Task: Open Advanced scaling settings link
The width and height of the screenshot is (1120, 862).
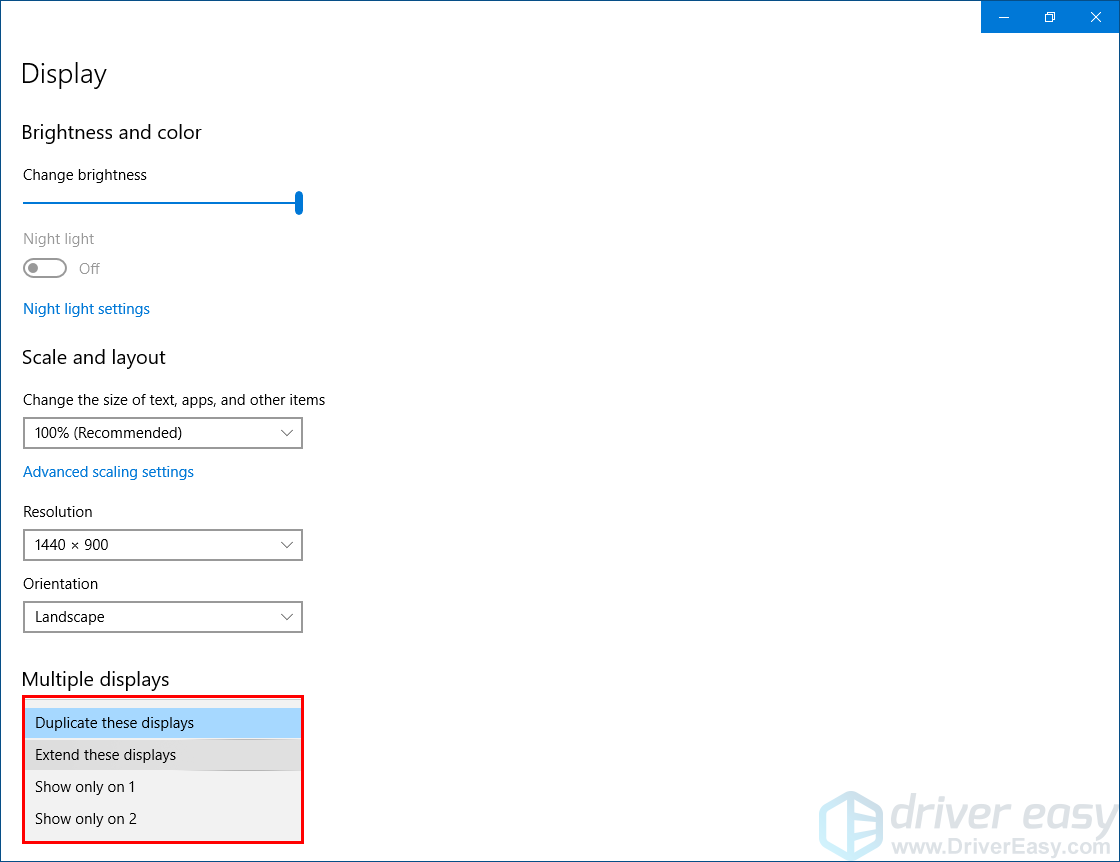Action: 108,472
